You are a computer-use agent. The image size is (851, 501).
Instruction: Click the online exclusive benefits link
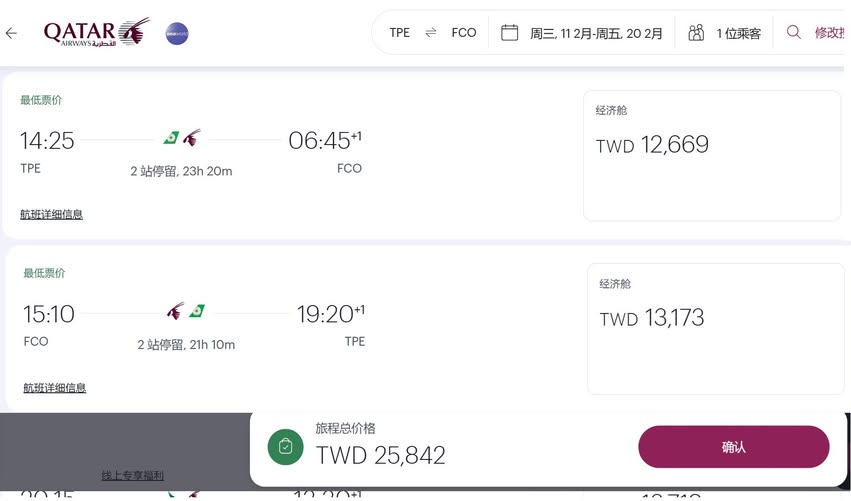(133, 476)
